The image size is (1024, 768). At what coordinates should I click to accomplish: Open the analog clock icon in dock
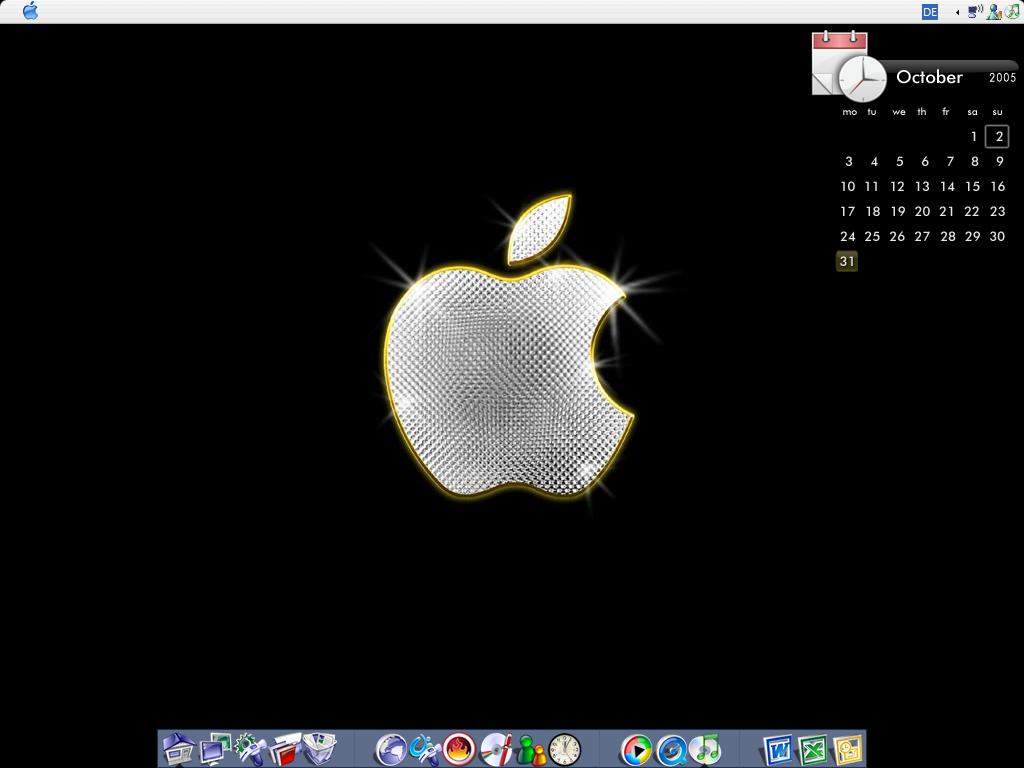pos(565,749)
